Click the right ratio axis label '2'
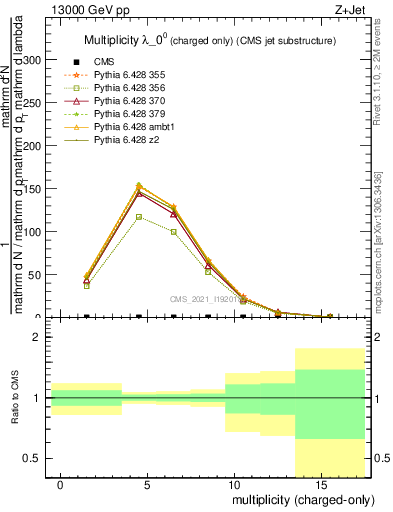This screenshot has height=512, width=393. (377, 337)
